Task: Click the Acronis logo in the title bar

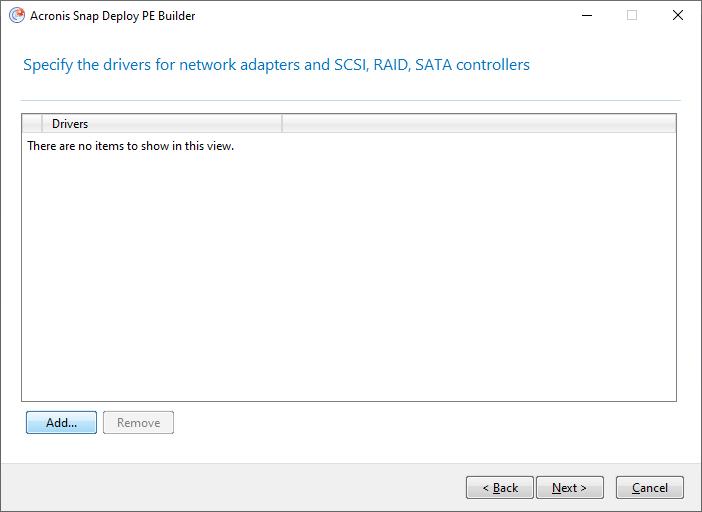Action: click(16, 15)
